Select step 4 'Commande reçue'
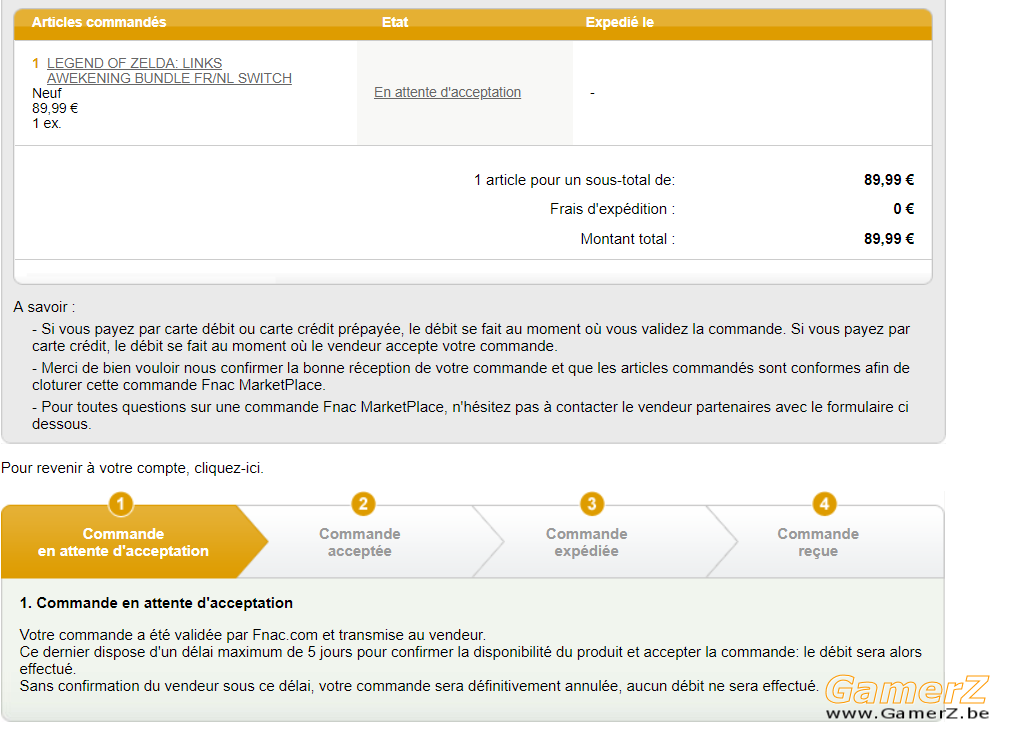The width and height of the screenshot is (1010, 729). (818, 542)
